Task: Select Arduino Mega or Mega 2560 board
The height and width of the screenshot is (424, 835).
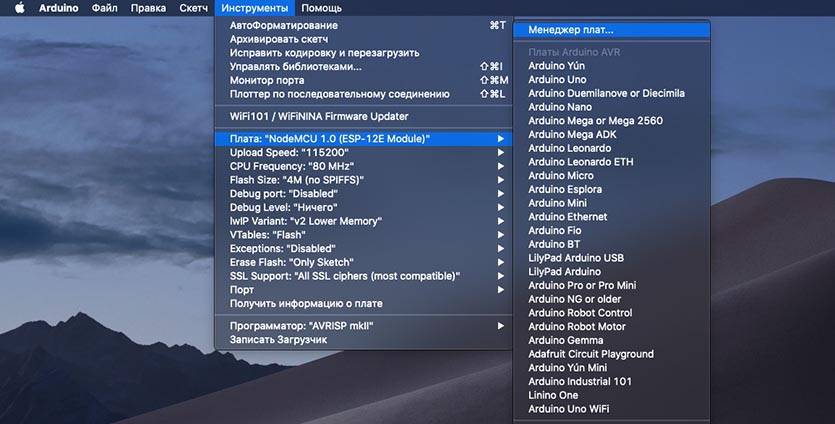Action: pyautogui.click(x=595, y=121)
